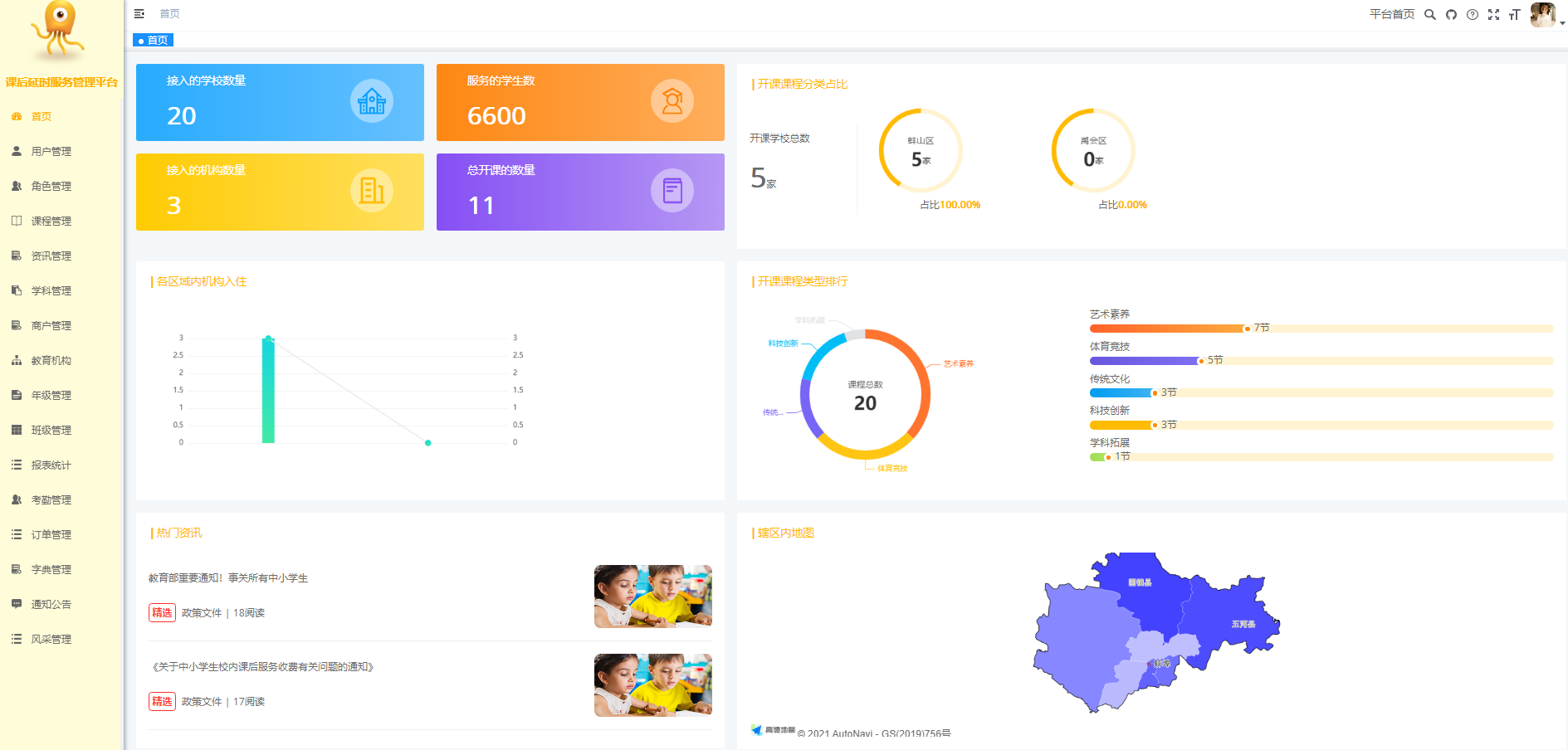Screen dimensions: 1568x750
Task: Click the building icon on 接入的机构数量 card
Action: coord(371,191)
